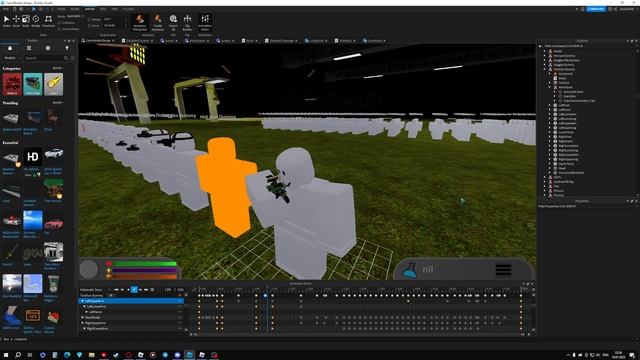Toggle the Collisions checkbox
640x360 pixels.
click(x=60, y=23)
